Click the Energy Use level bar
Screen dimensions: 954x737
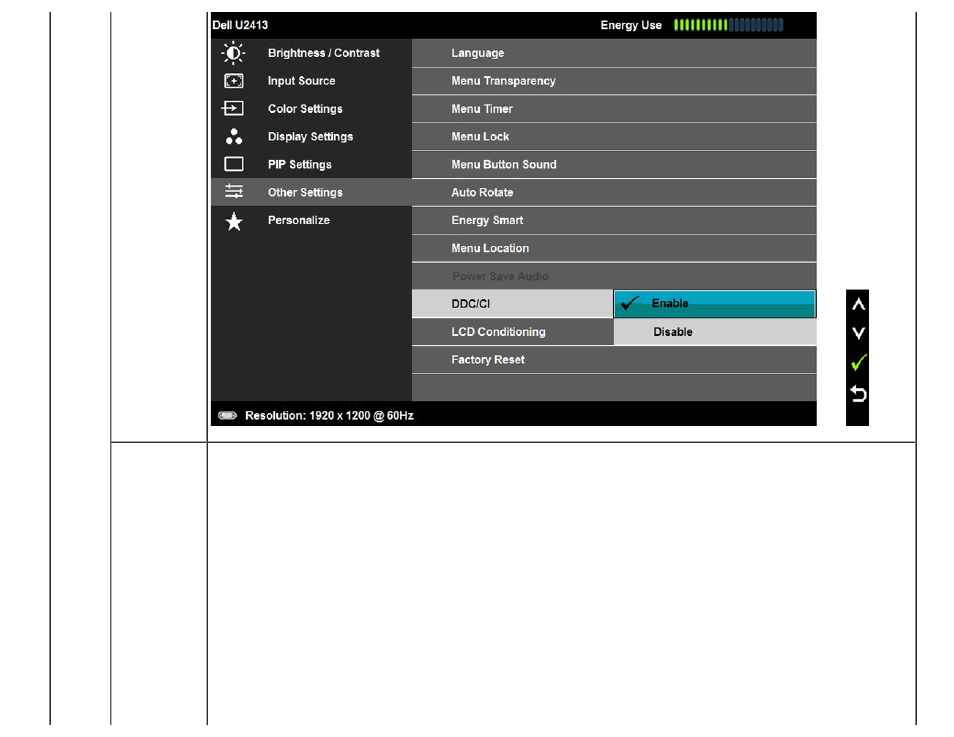click(x=728, y=25)
